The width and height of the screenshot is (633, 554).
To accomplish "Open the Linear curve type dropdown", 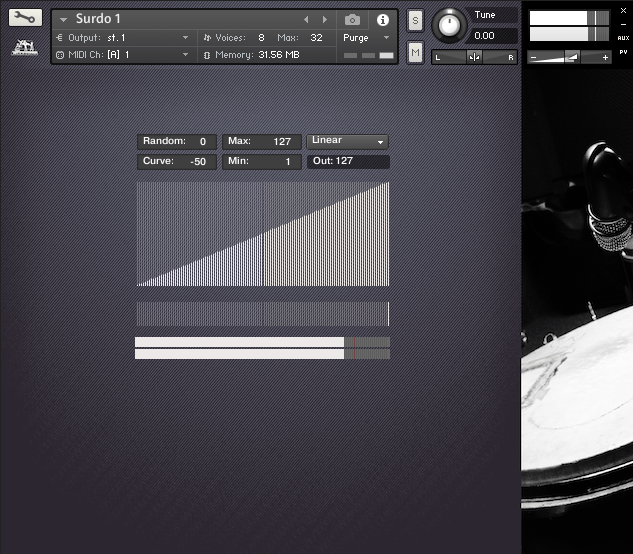I will 348,141.
